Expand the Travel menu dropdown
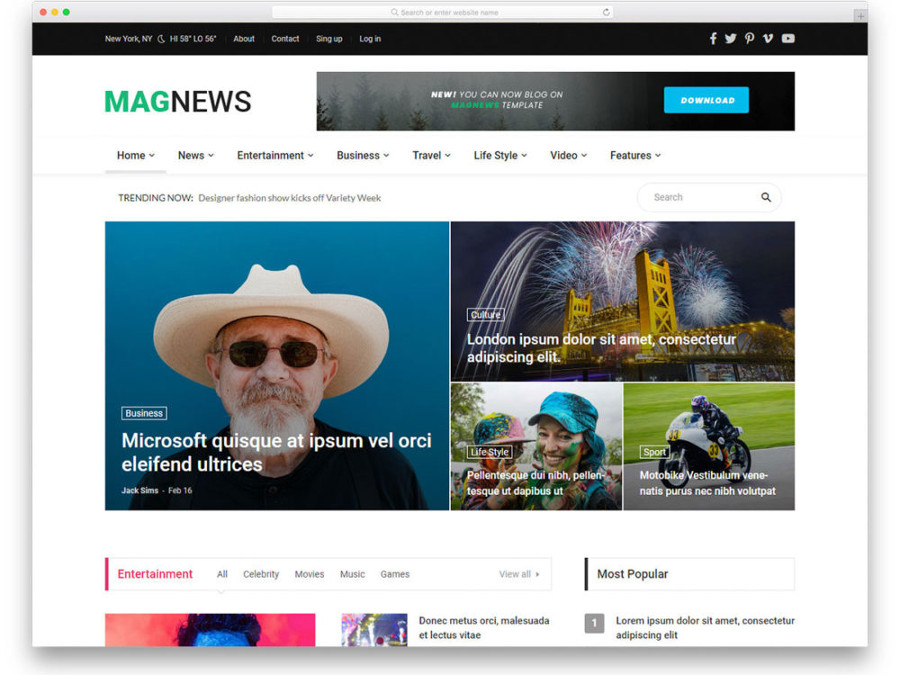900x675 pixels. tap(431, 156)
